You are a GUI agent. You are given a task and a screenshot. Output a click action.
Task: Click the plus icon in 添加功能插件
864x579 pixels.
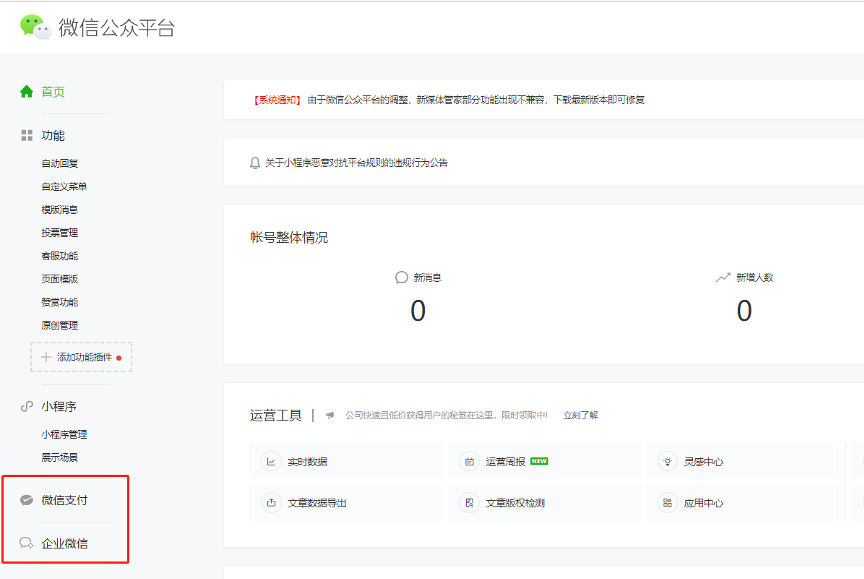coord(46,357)
